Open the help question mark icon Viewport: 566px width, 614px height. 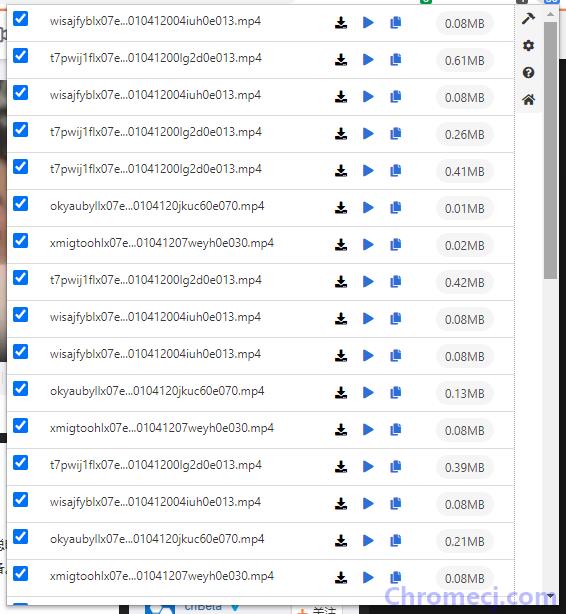528,72
